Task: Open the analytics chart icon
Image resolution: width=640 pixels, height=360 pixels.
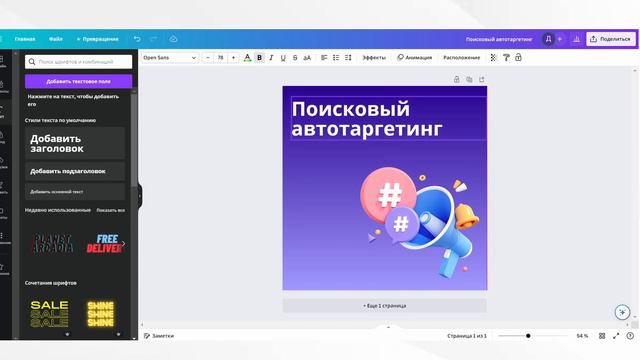Action: pyautogui.click(x=576, y=39)
